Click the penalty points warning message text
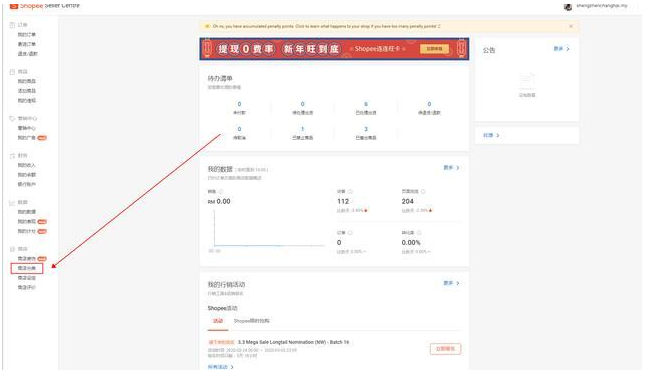 [326, 26]
